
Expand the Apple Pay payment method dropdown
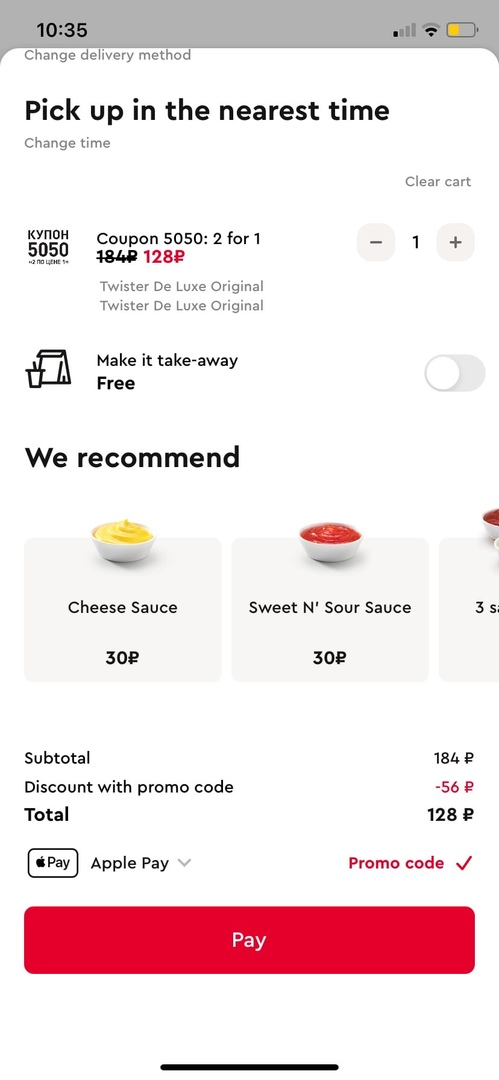click(184, 862)
